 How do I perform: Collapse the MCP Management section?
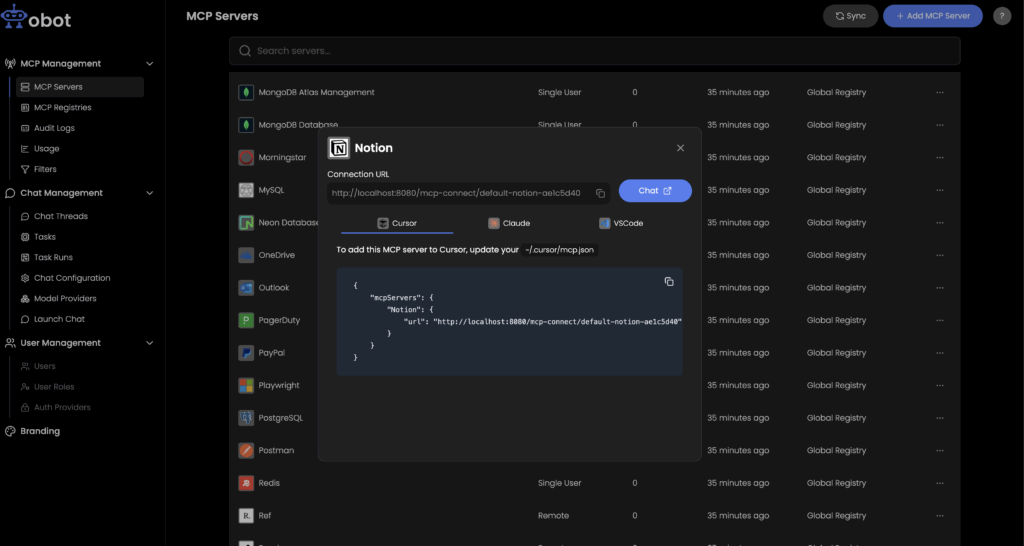150,64
